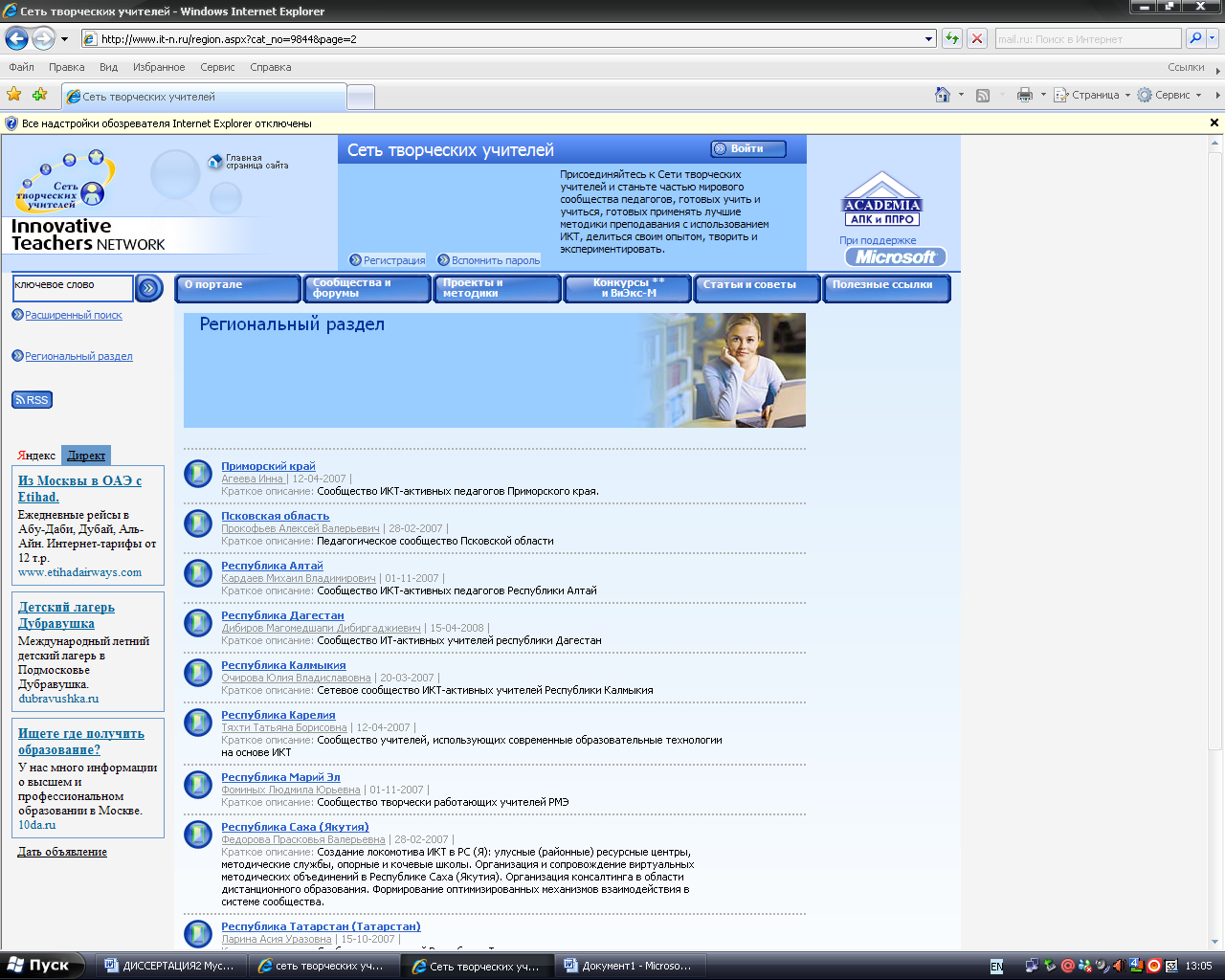Go back with the browser Back arrow
The image size is (1225, 980).
16,38
